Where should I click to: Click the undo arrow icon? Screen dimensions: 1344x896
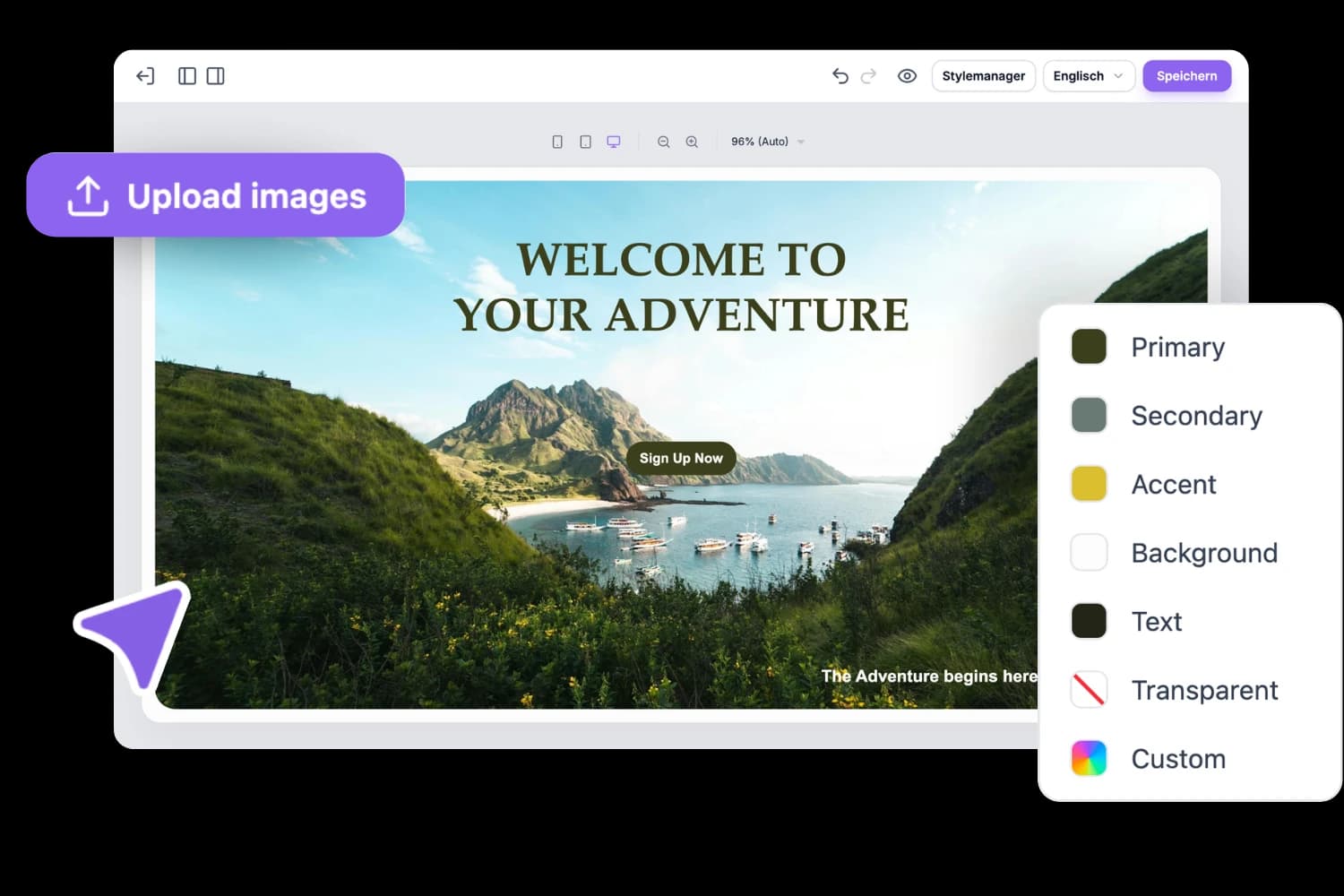840,76
